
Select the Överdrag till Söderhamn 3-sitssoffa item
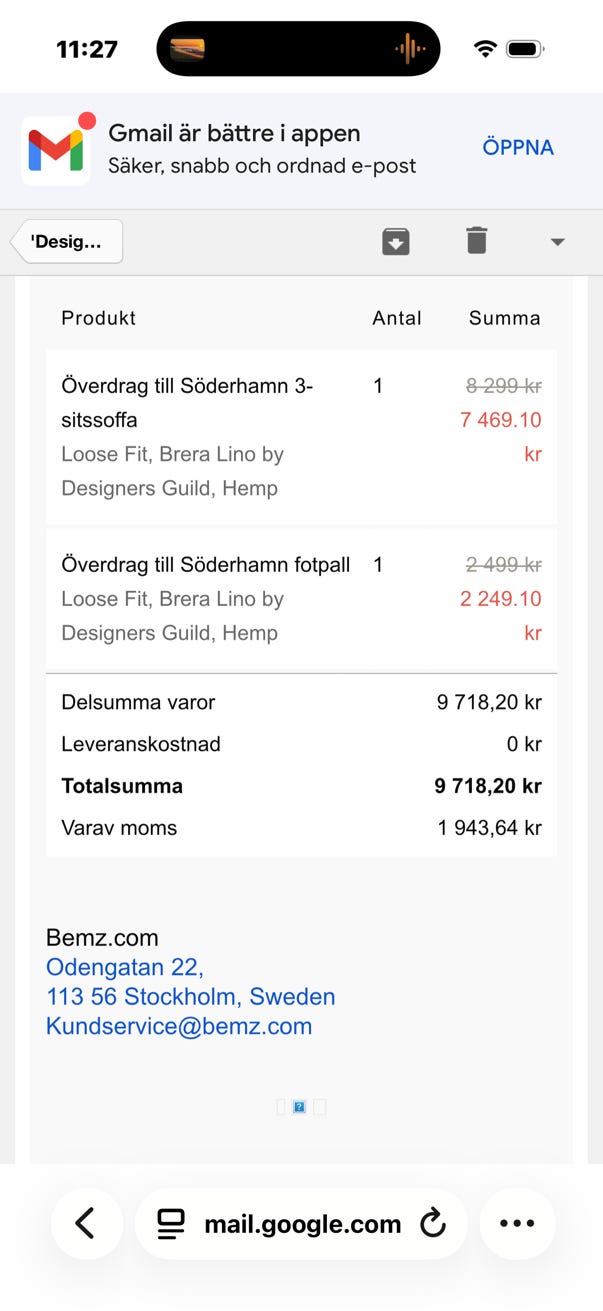[x=301, y=437]
